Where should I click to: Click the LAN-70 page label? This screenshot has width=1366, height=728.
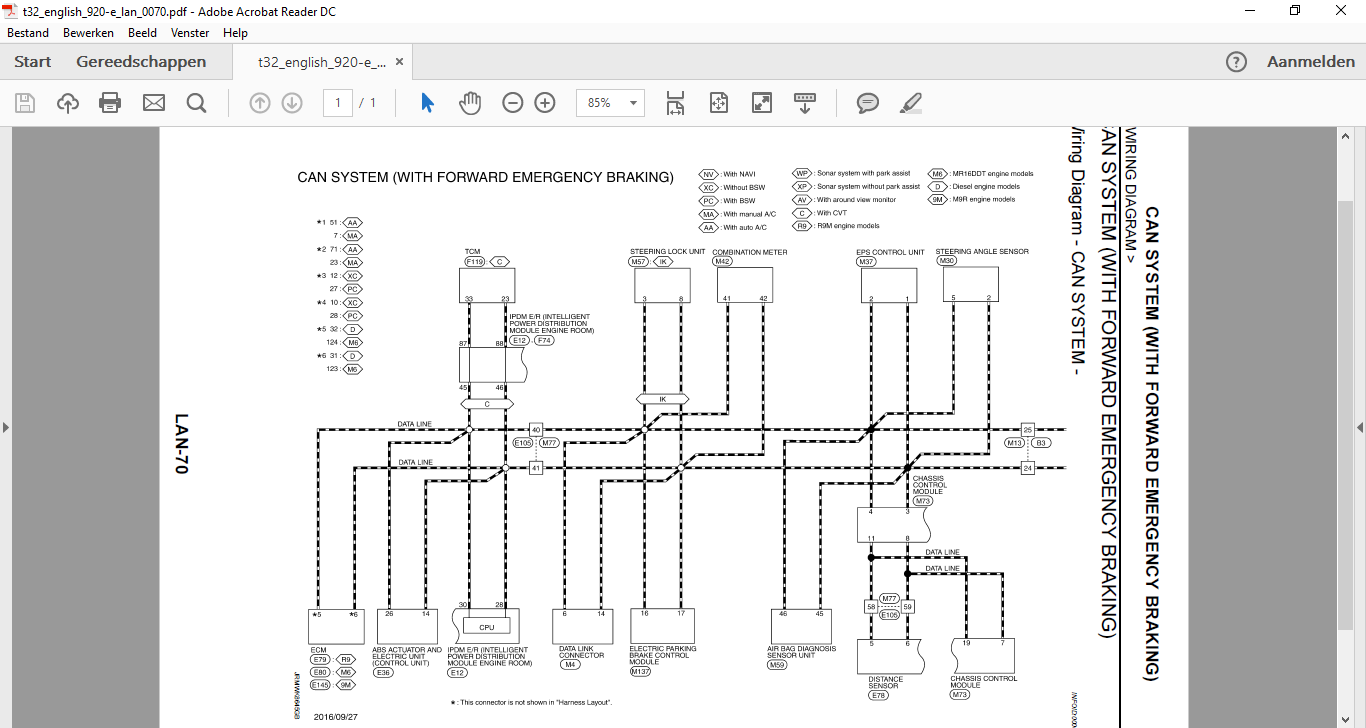pos(181,443)
